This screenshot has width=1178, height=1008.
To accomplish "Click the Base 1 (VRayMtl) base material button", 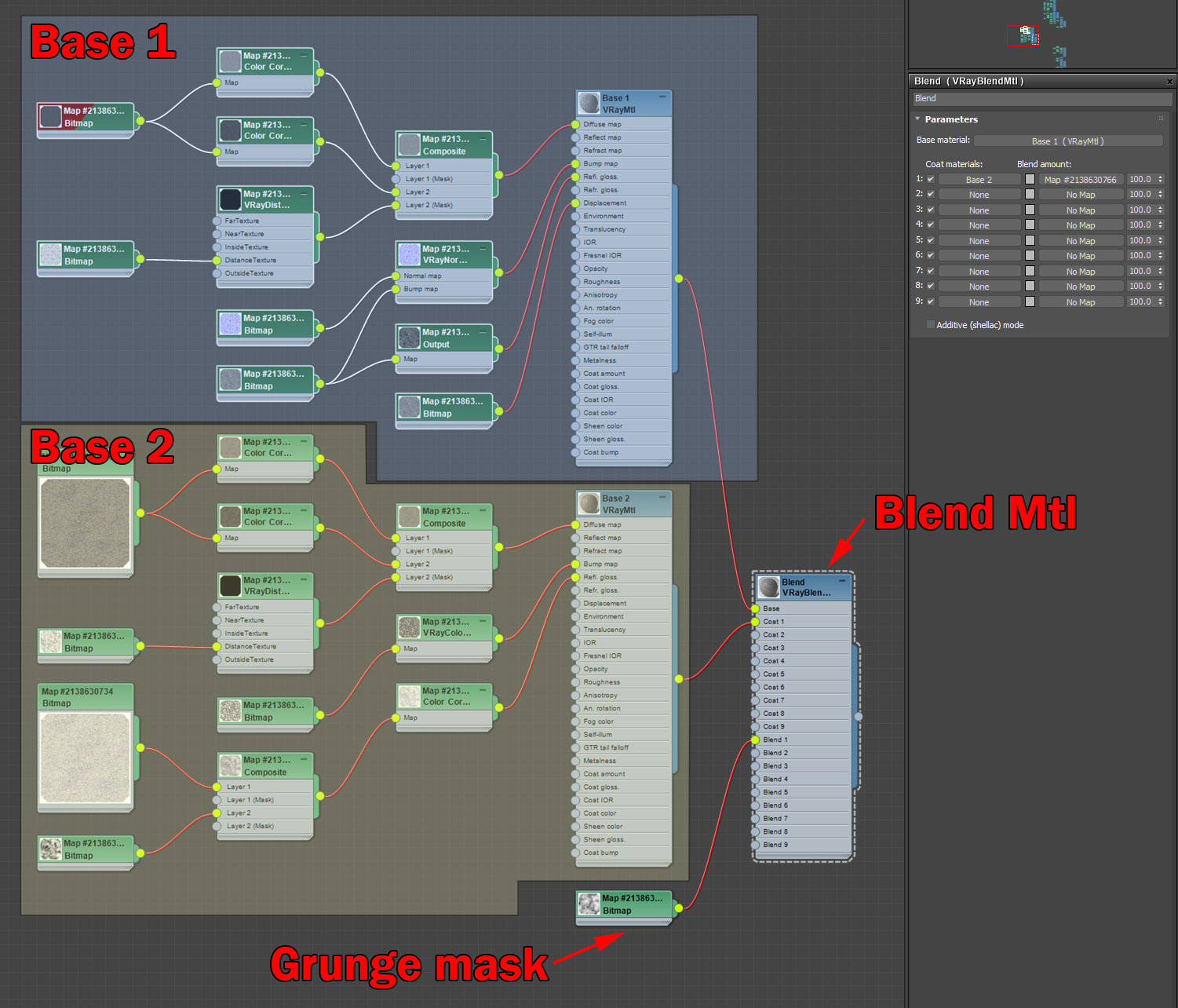I will pyautogui.click(x=1067, y=141).
